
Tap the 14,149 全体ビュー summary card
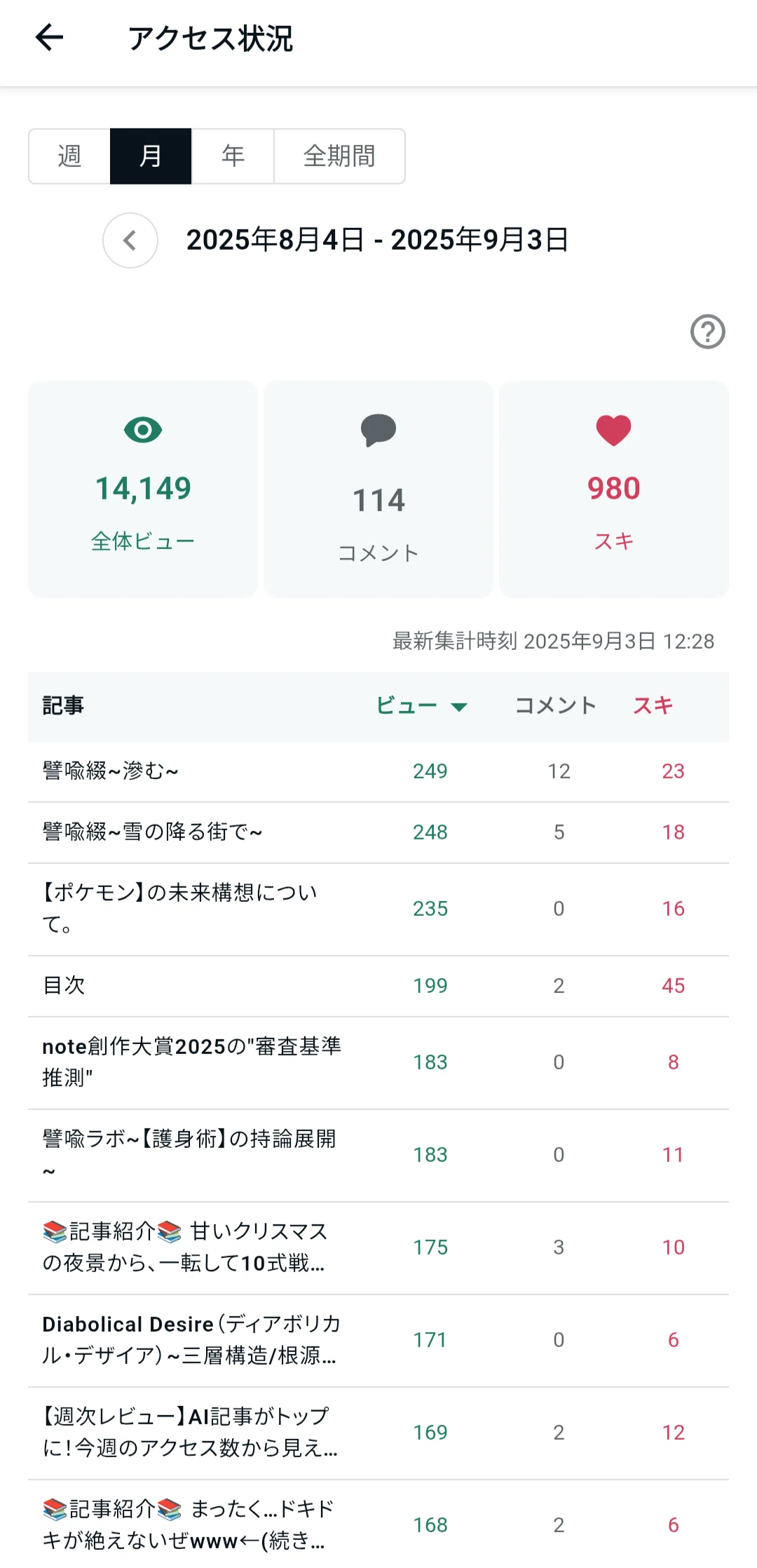[x=143, y=489]
